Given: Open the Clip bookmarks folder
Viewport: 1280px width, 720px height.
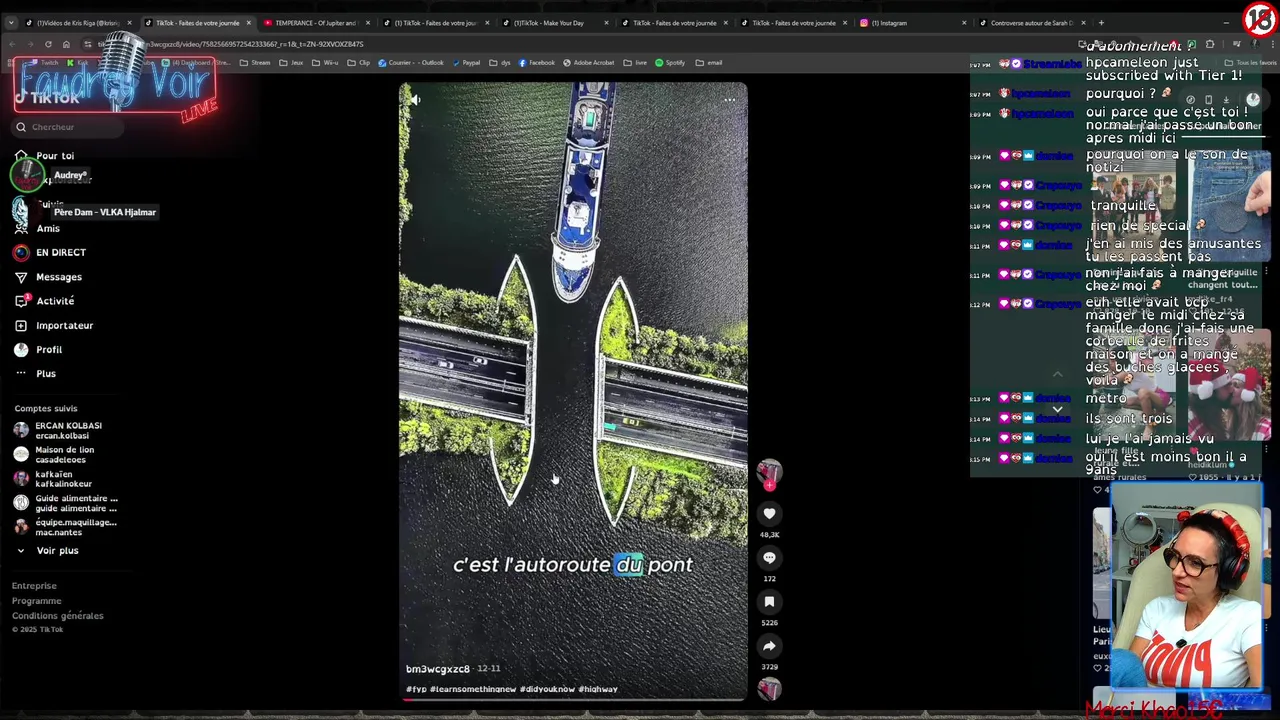Looking at the screenshot, I should tap(359, 63).
